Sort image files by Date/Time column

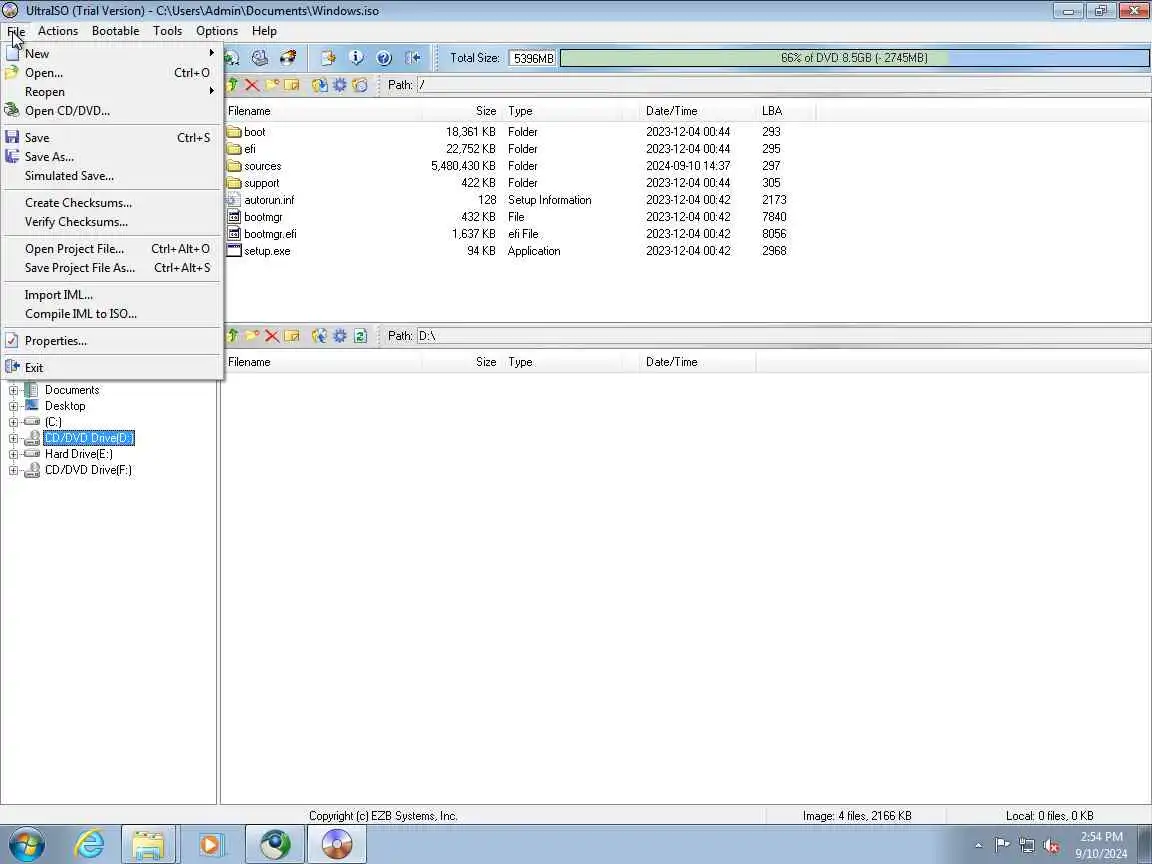[698, 111]
